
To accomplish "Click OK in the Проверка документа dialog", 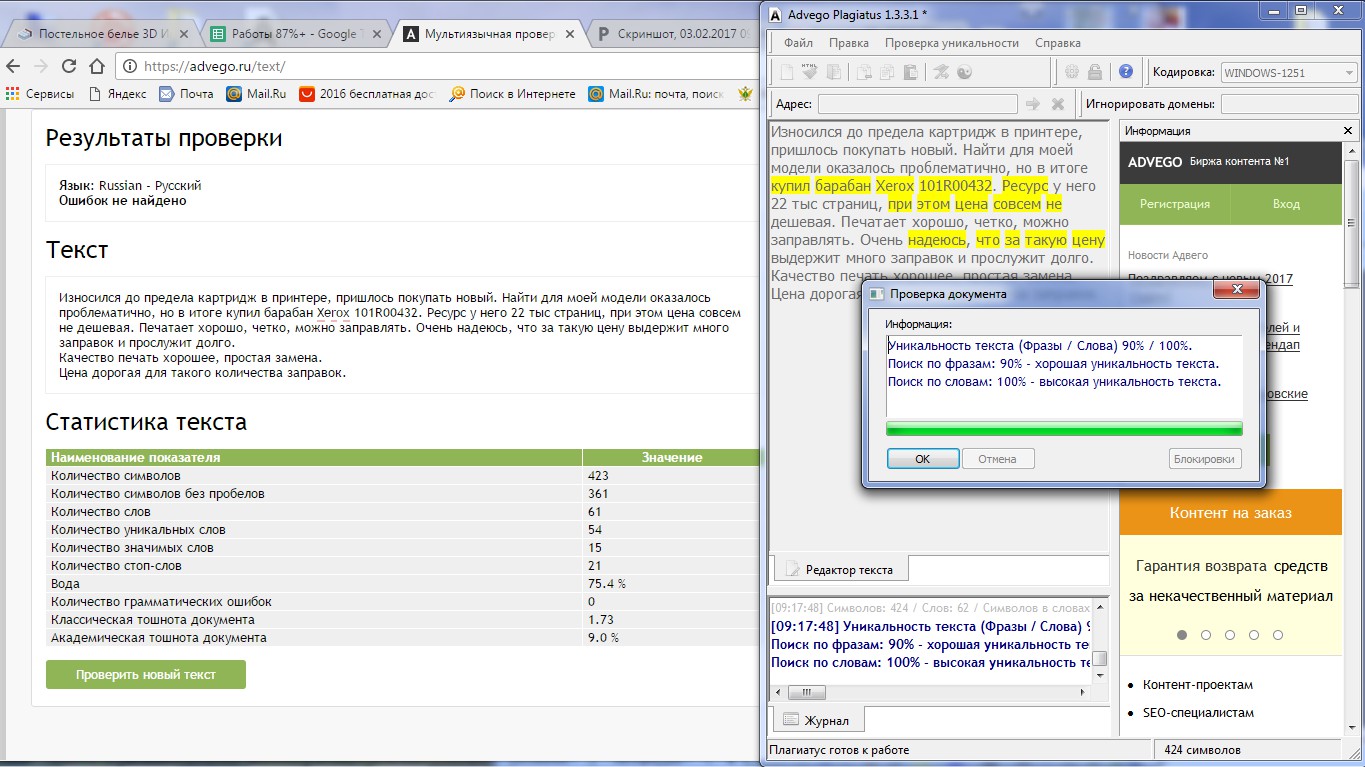I will [922, 459].
